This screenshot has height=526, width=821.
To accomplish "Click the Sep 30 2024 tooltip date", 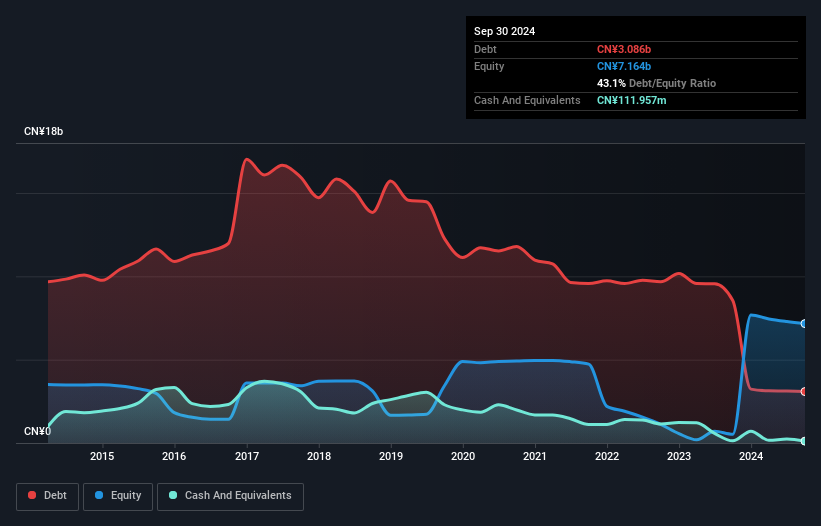I will pos(504,31).
